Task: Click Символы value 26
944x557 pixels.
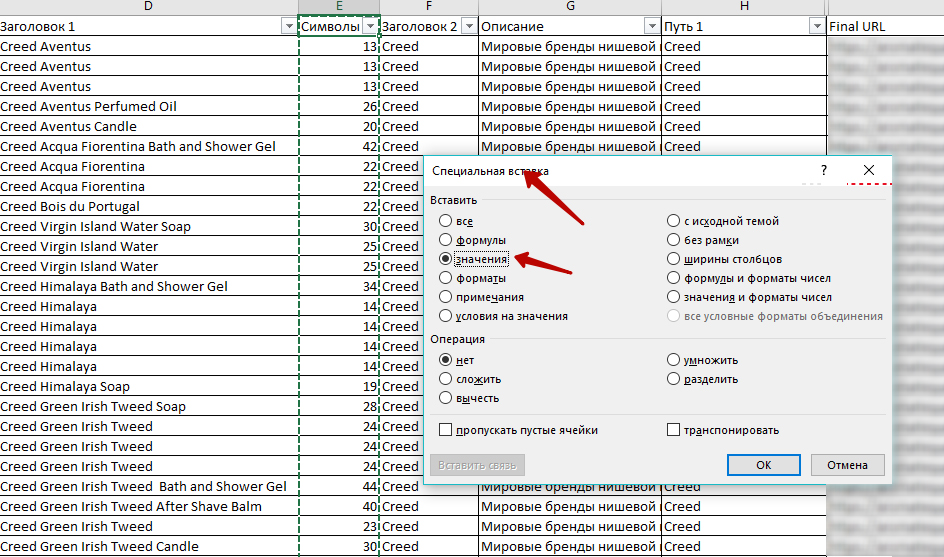Action: point(339,106)
